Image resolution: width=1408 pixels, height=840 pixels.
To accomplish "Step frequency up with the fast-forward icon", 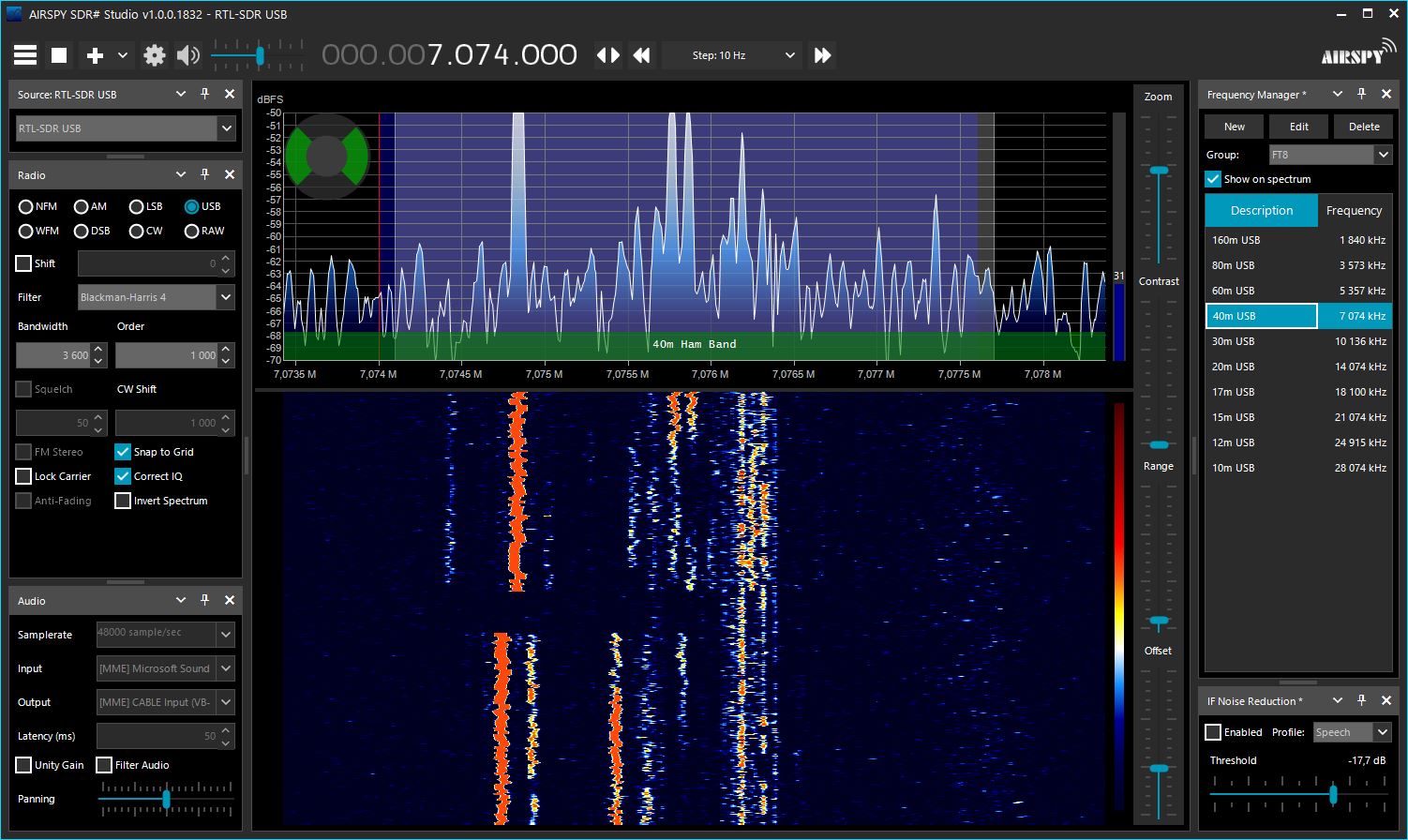I will click(823, 55).
